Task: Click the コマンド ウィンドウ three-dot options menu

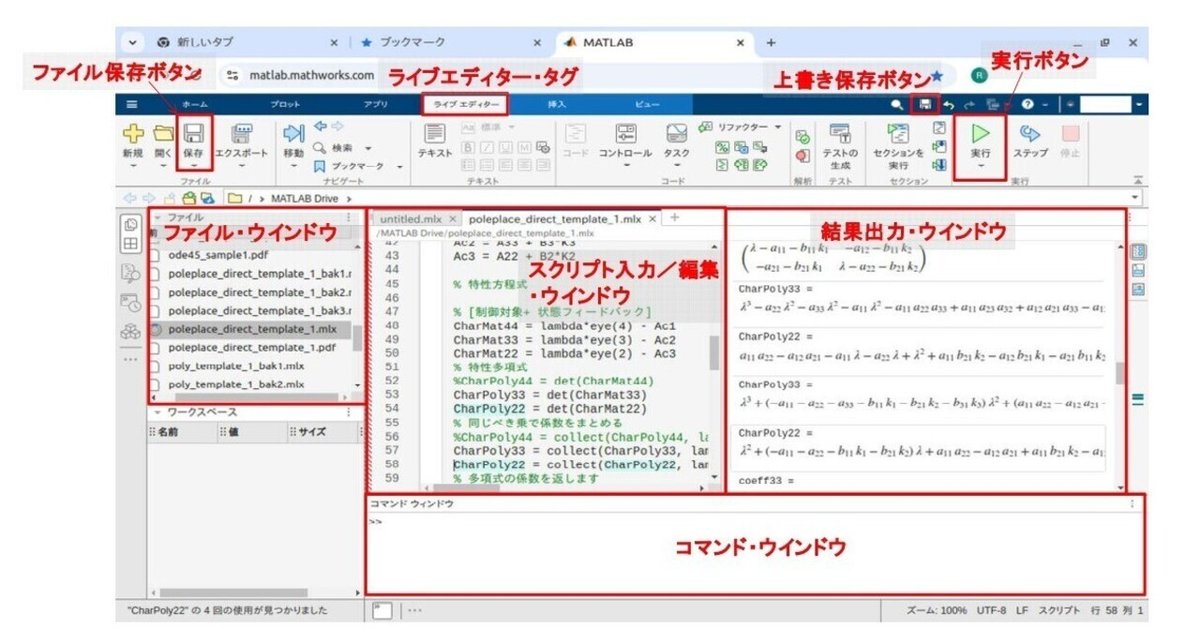Action: (1132, 504)
